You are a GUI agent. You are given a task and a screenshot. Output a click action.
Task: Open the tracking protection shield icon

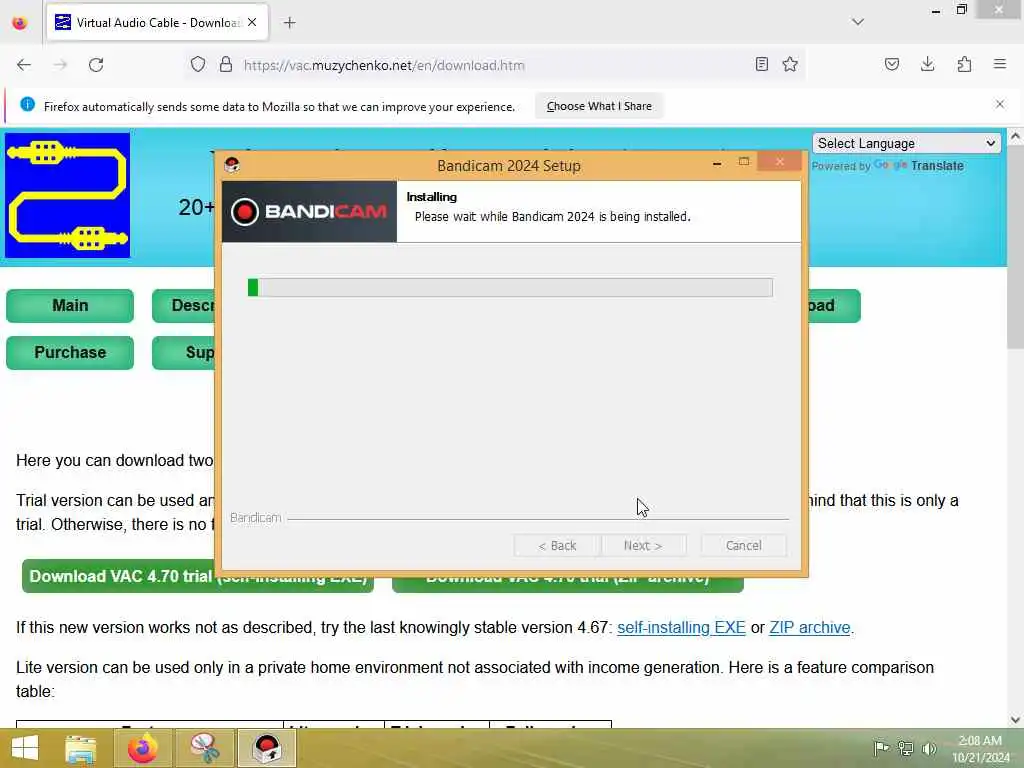click(x=198, y=64)
